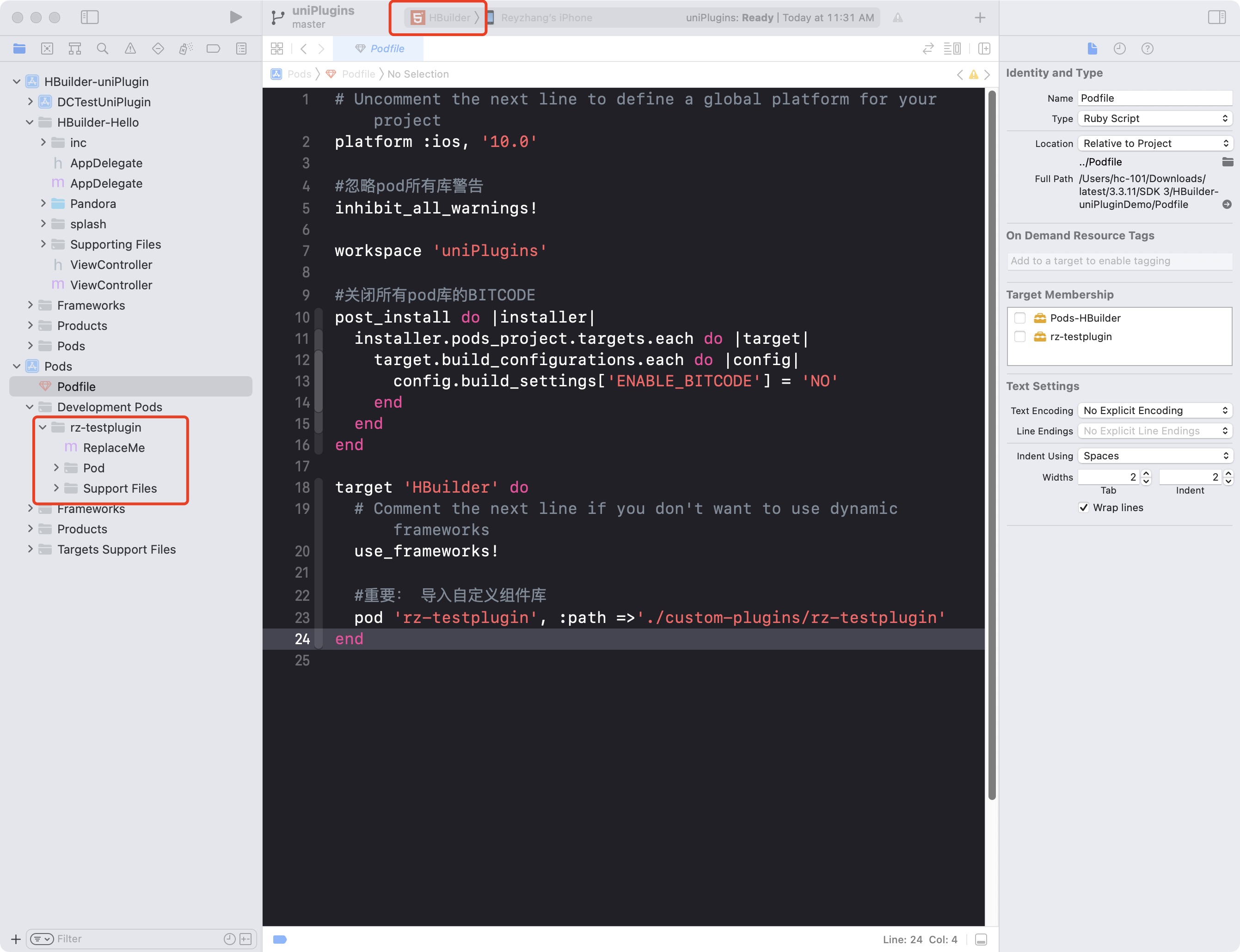This screenshot has height=952, width=1240.
Task: Open the Text Encoding dropdown
Action: pyautogui.click(x=1155, y=410)
